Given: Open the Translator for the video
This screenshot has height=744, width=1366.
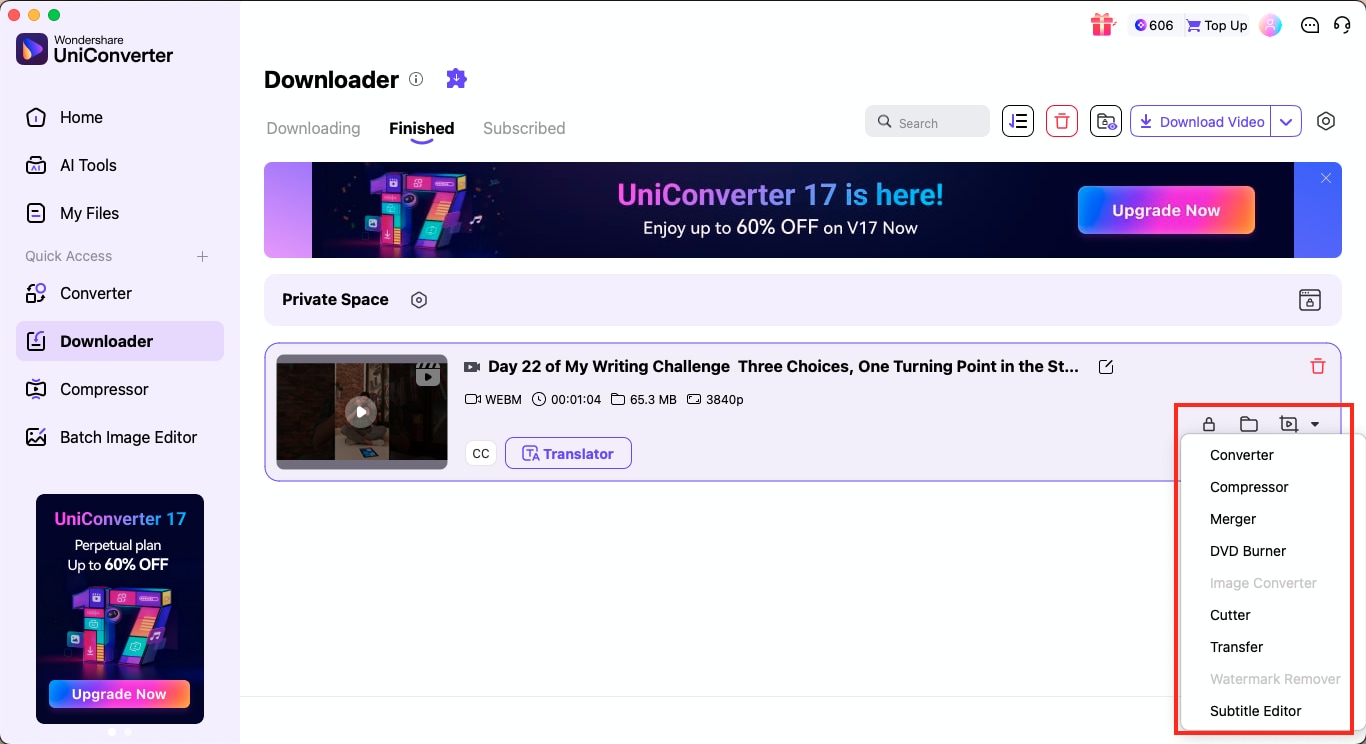Looking at the screenshot, I should [568, 452].
